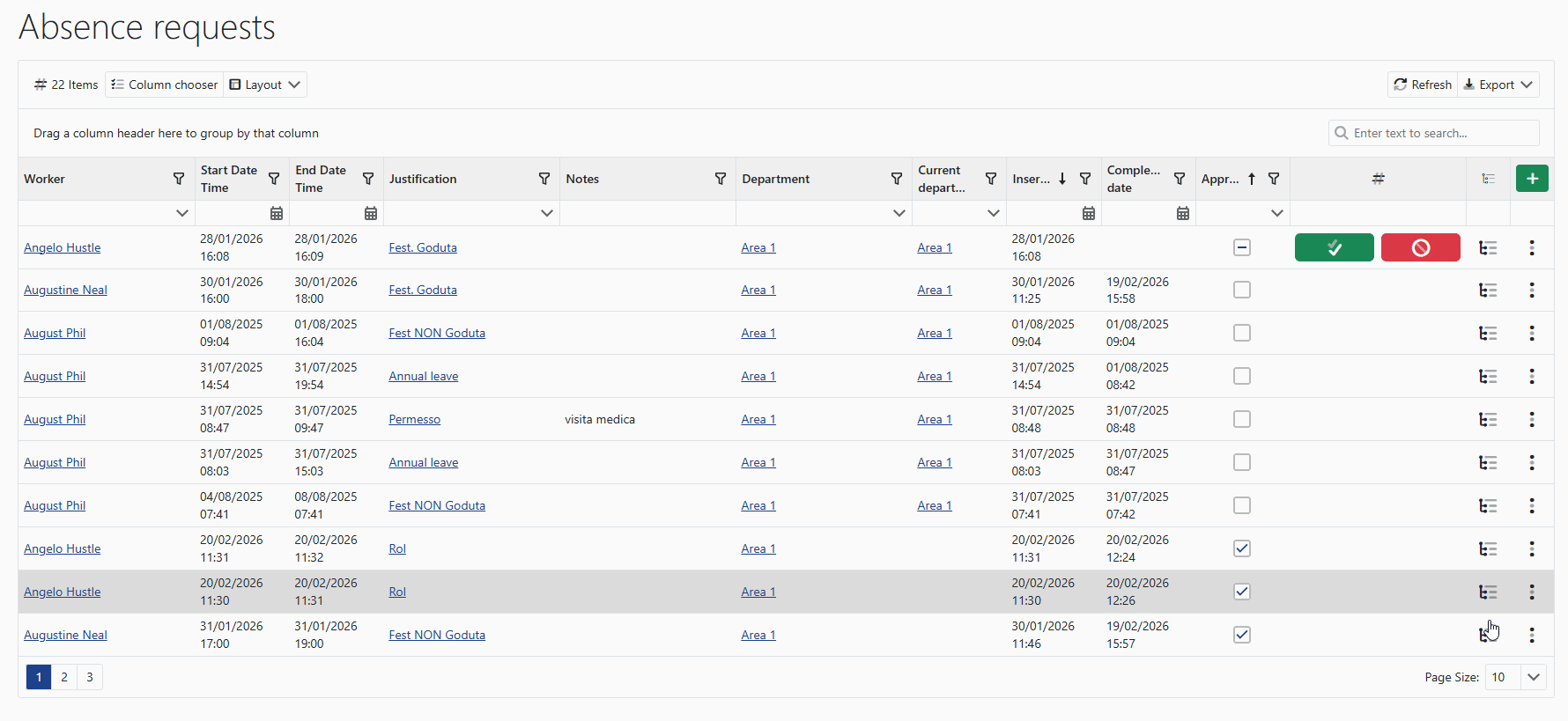Go to page 2 of results
Viewport: 1568px width, 721px height.
point(64,677)
